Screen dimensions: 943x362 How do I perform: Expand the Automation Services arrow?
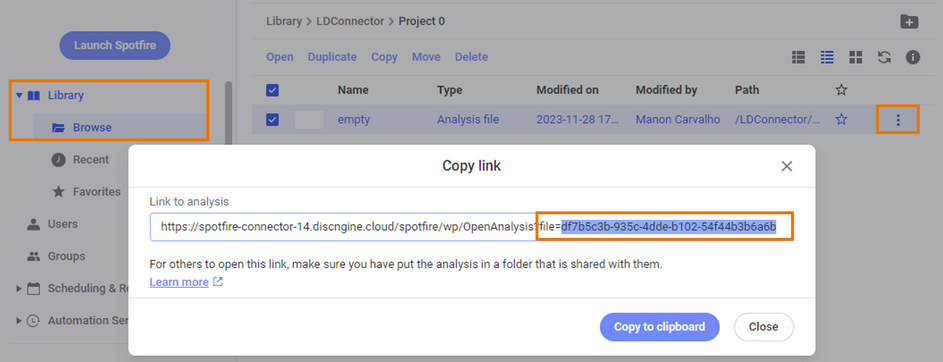pyautogui.click(x=19, y=321)
